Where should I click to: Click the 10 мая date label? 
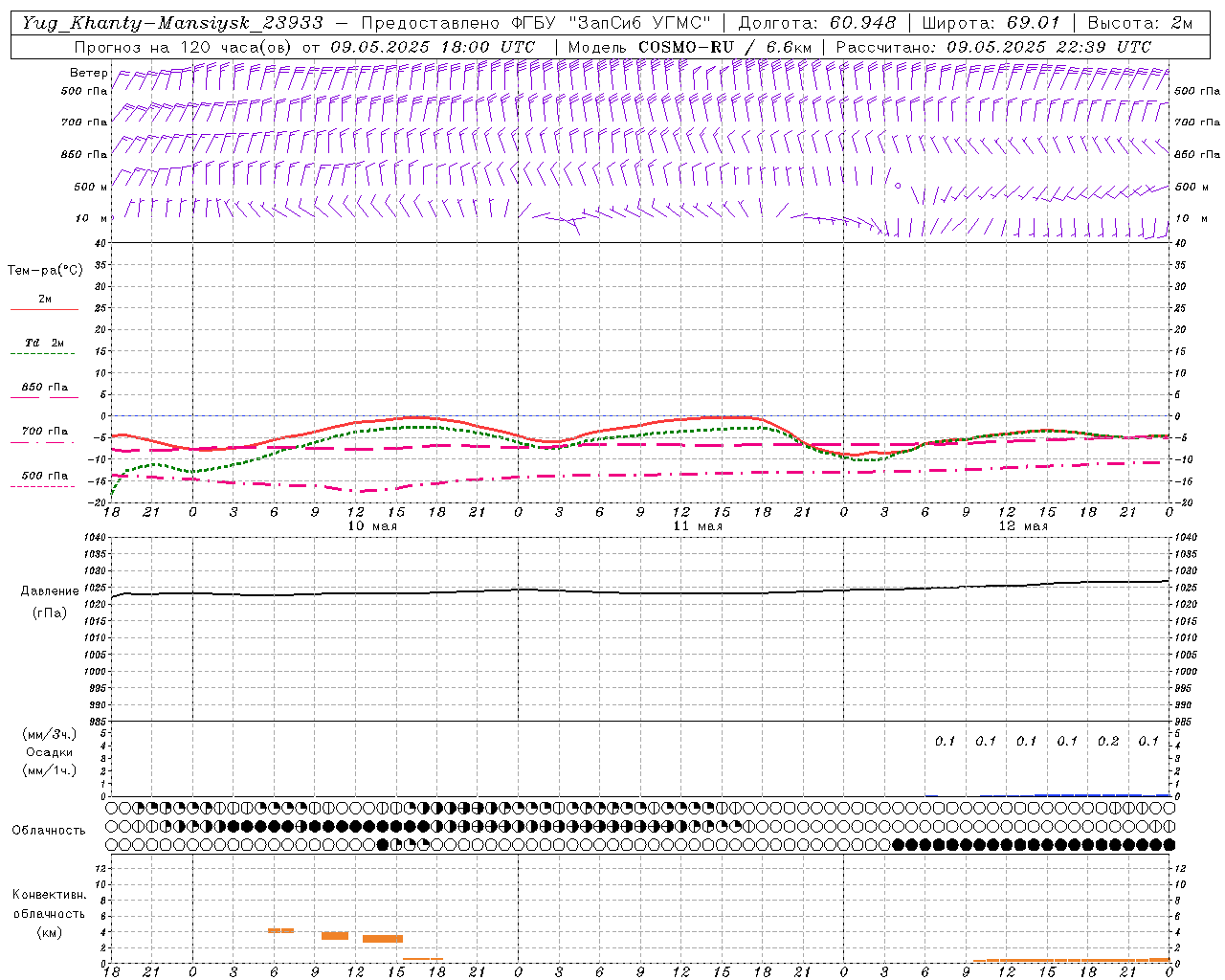tap(372, 526)
